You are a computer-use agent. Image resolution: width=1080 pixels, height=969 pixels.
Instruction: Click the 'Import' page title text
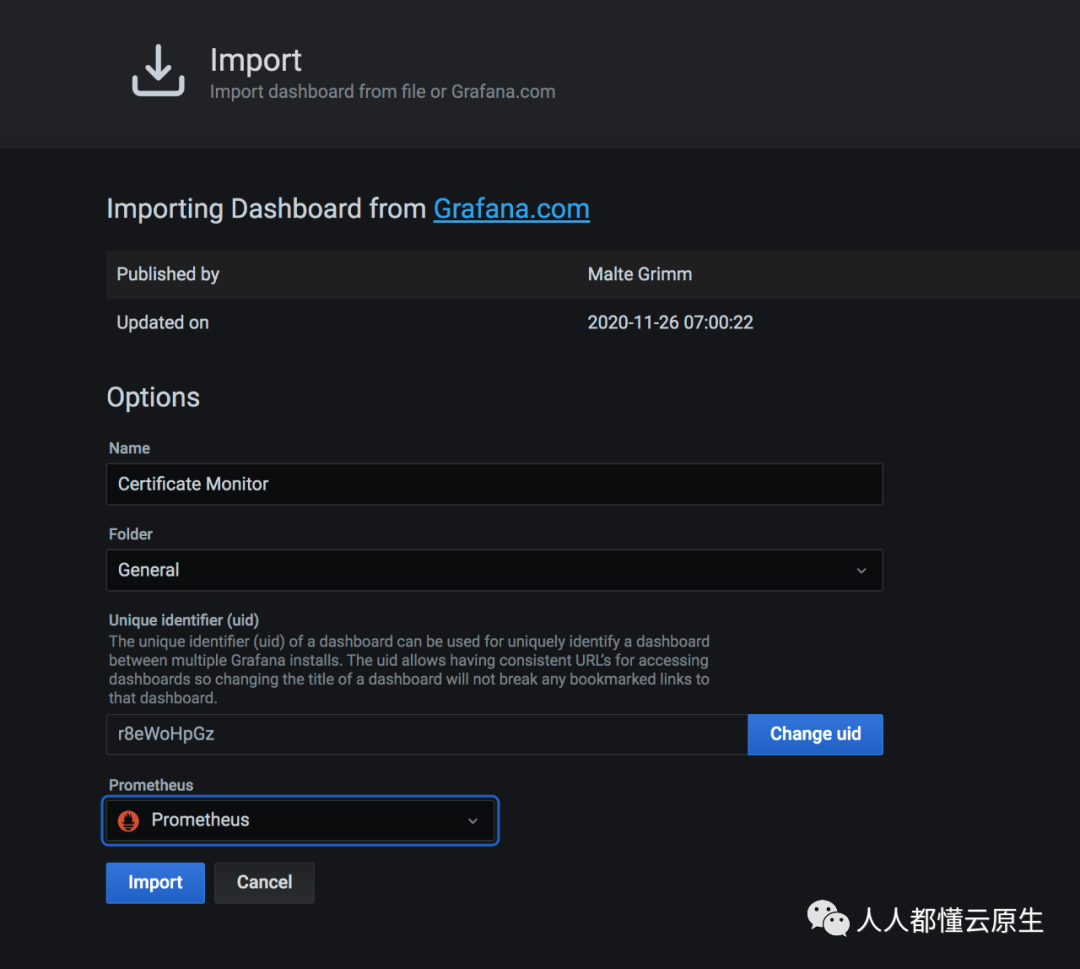click(256, 61)
